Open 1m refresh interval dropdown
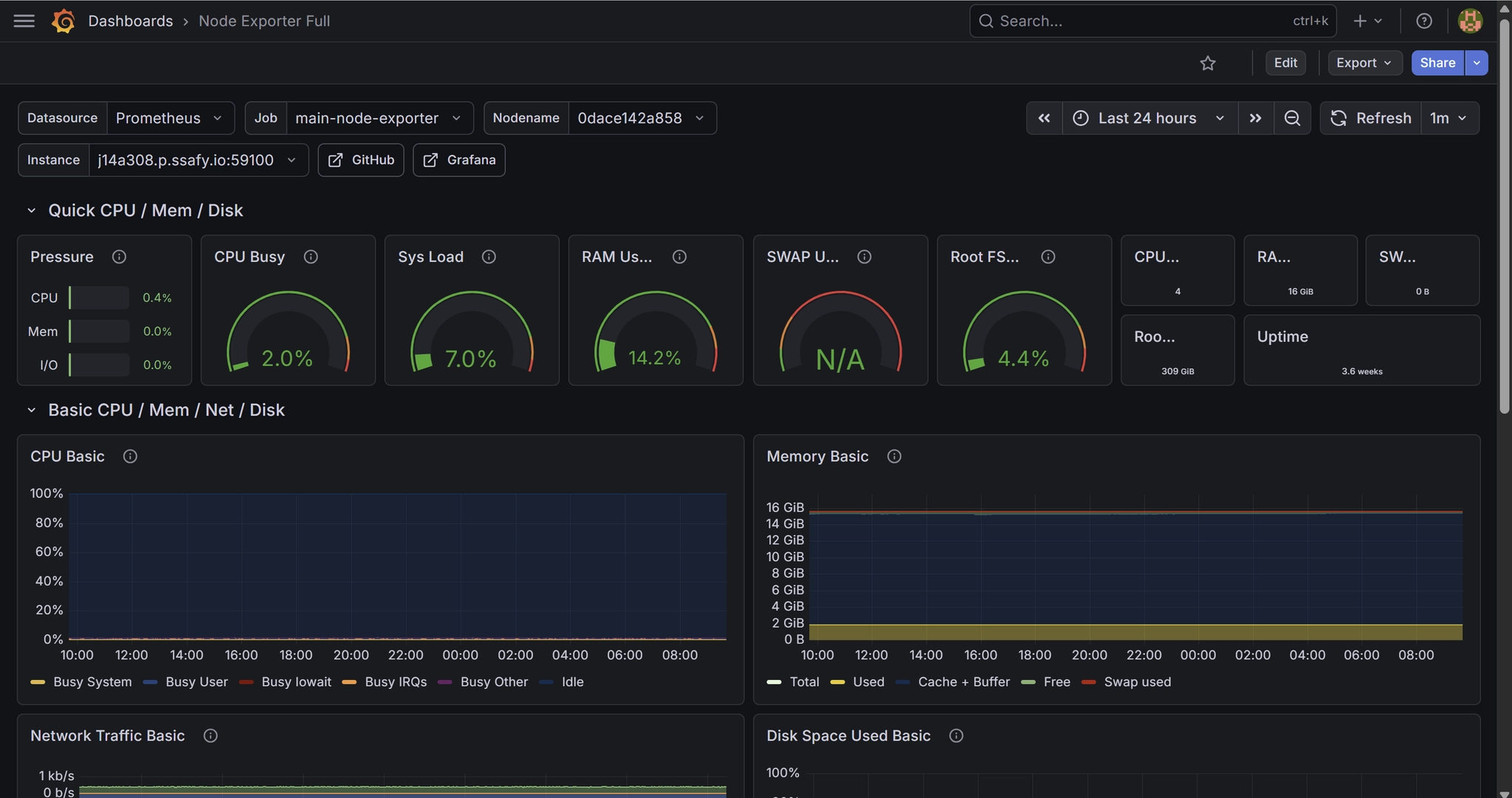 pyautogui.click(x=1449, y=118)
